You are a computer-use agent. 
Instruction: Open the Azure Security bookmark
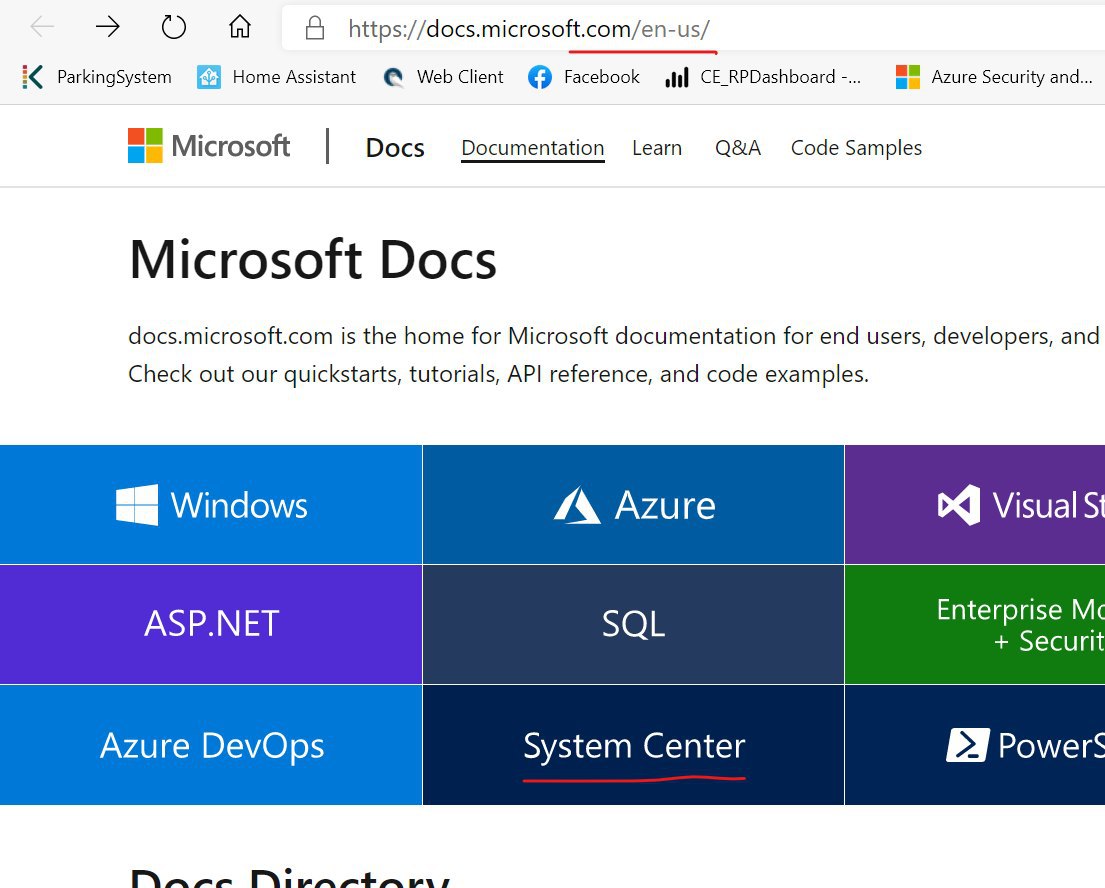(994, 77)
